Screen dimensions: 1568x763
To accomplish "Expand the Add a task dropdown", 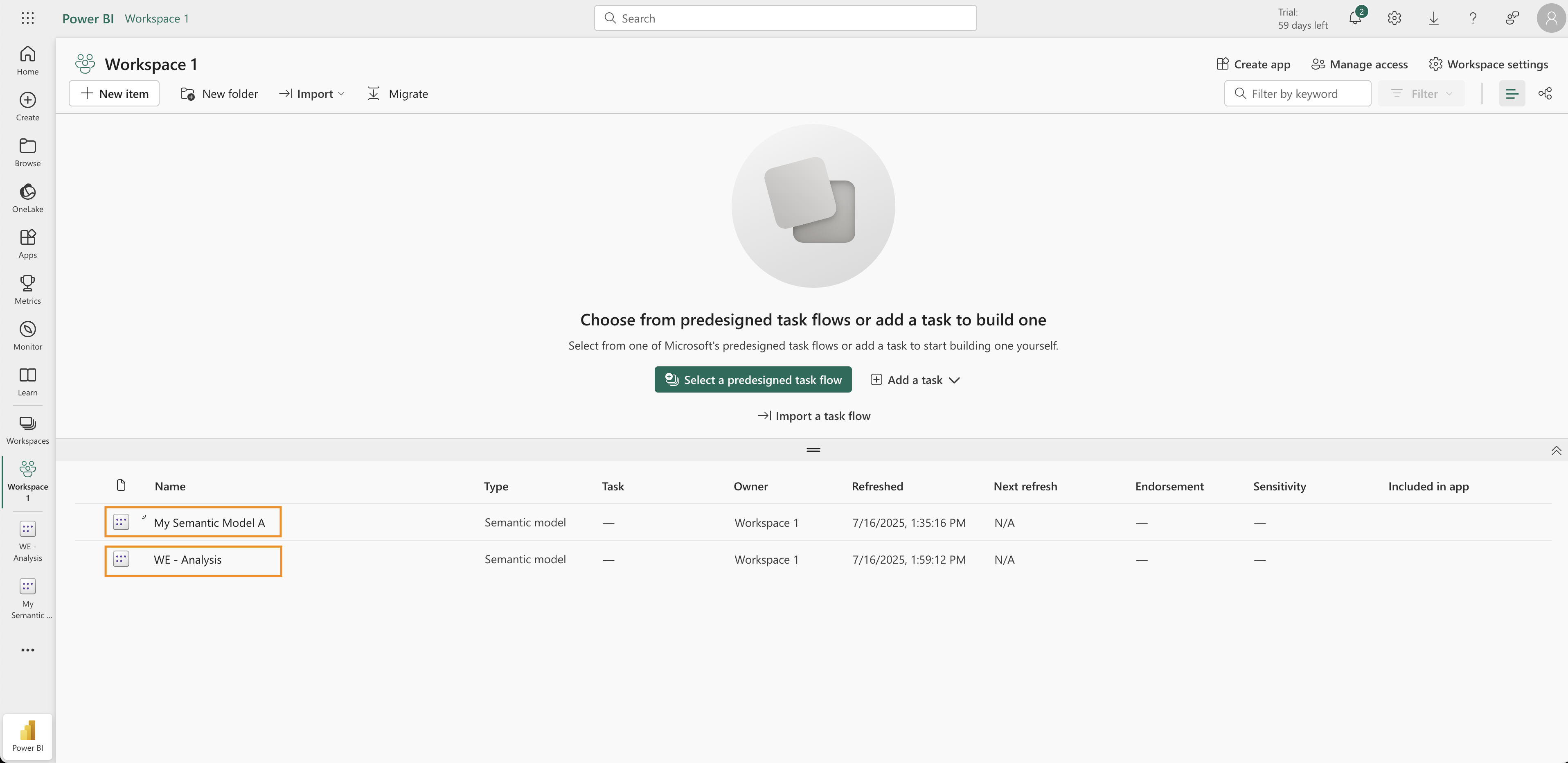I will pos(915,380).
